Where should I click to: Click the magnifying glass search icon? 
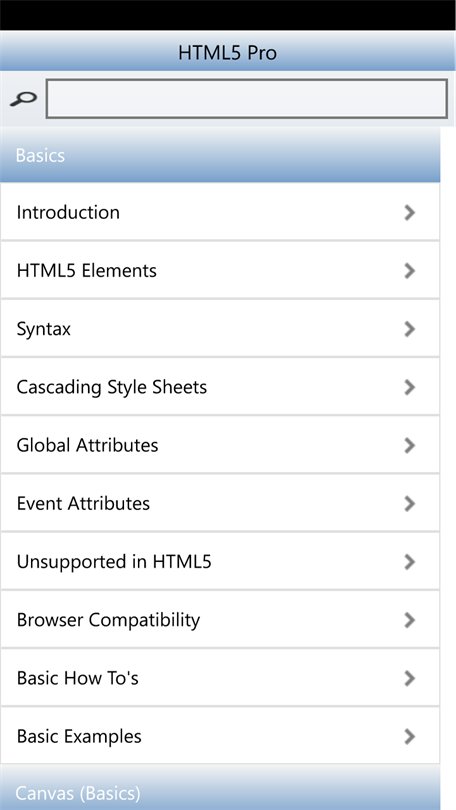23,98
